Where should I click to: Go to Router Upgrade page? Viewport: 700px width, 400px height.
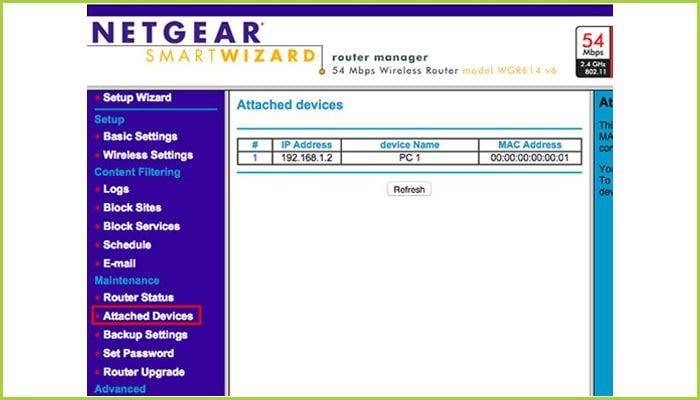click(144, 372)
